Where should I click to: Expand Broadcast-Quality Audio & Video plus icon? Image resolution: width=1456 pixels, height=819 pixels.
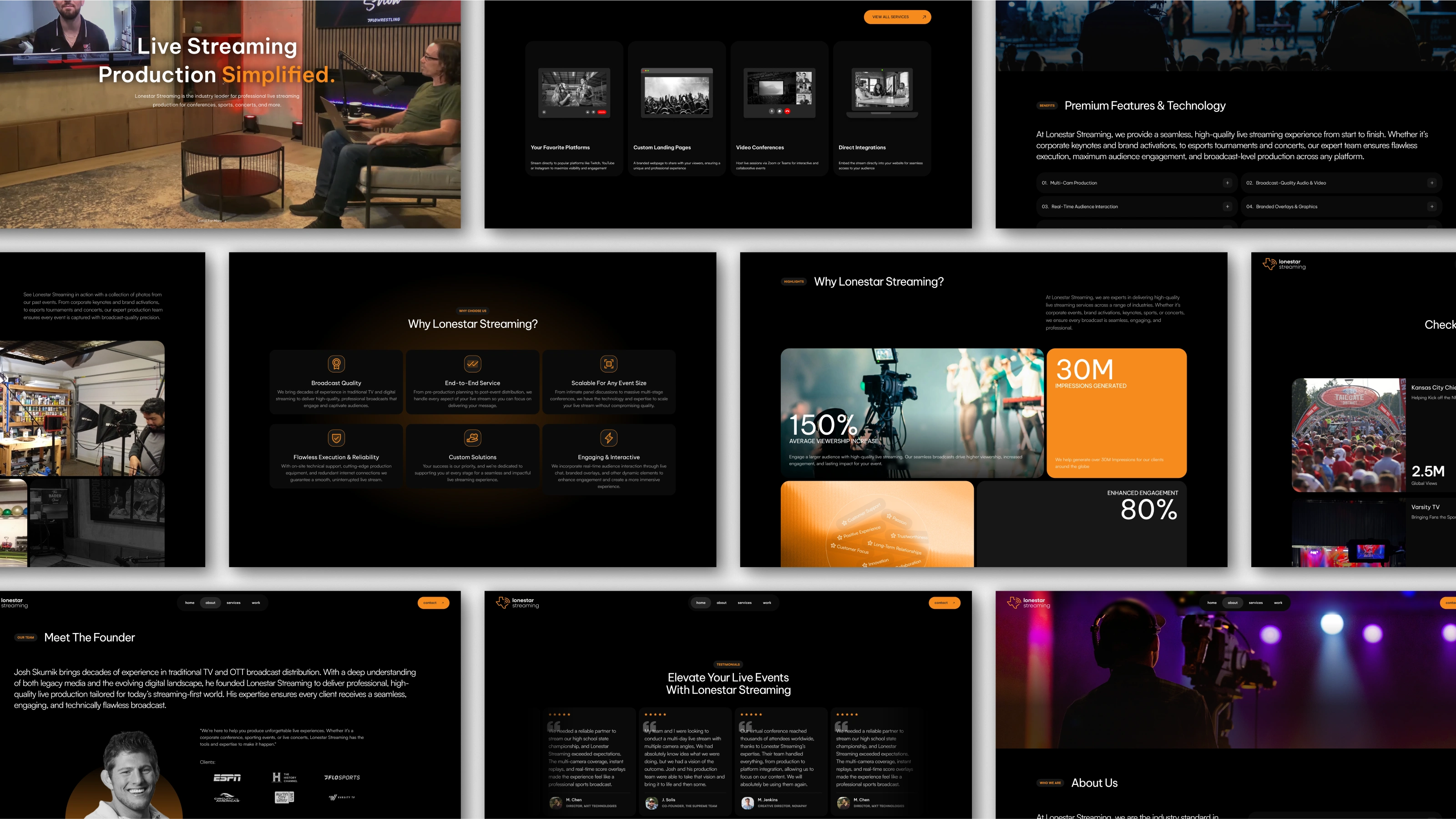click(1432, 183)
